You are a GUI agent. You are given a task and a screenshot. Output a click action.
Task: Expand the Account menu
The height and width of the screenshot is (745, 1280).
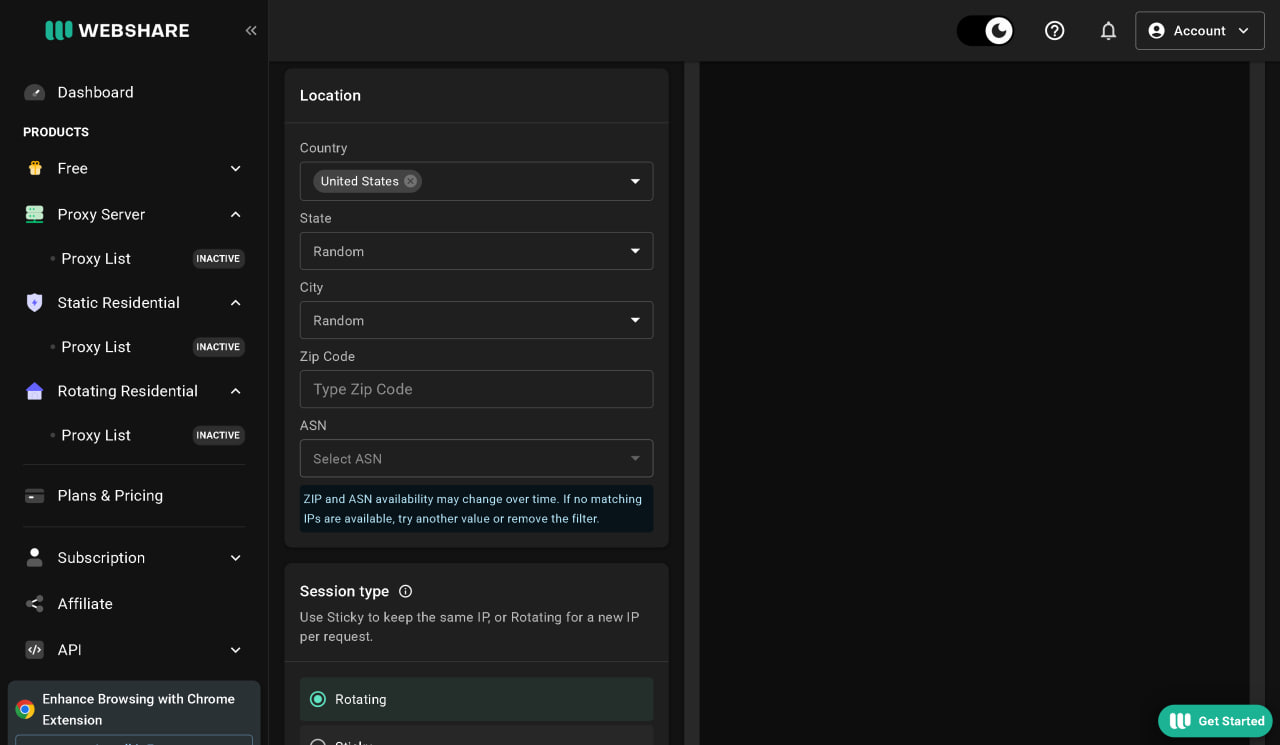click(x=1200, y=30)
